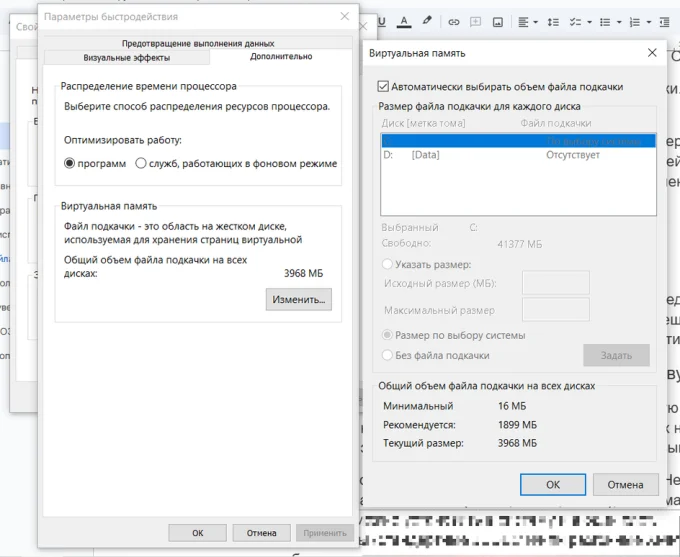680x557 pixels.
Task: Expand the bulleted list dropdown arrow
Action: click(x=619, y=22)
